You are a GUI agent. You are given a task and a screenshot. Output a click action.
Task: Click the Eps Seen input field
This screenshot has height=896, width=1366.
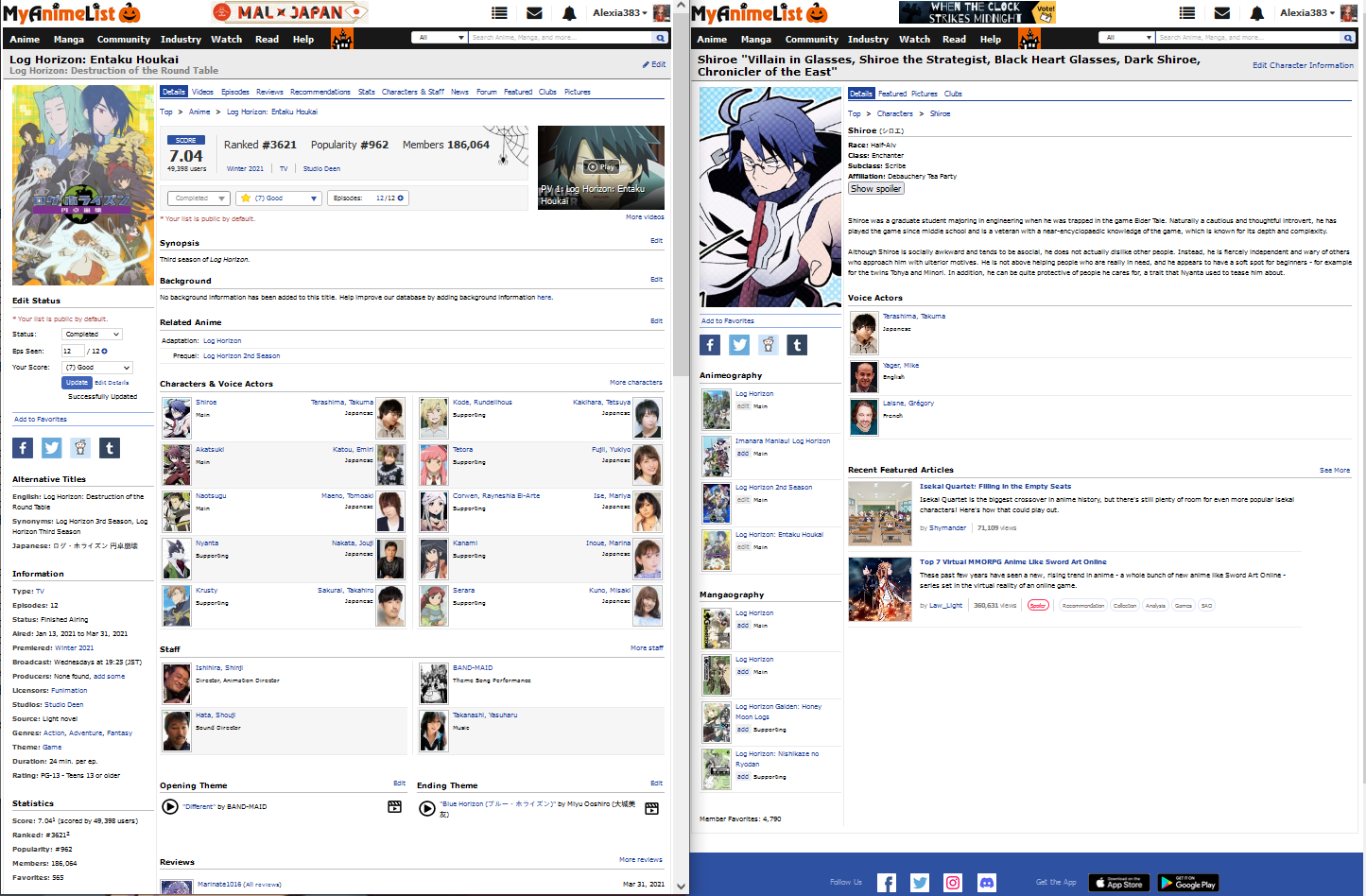coord(73,351)
